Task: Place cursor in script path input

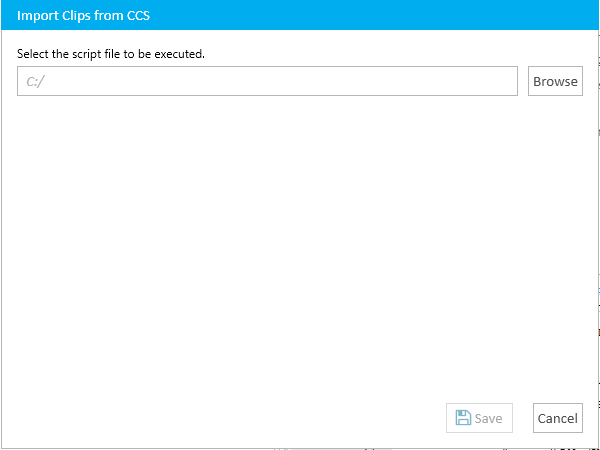Action: [267, 81]
